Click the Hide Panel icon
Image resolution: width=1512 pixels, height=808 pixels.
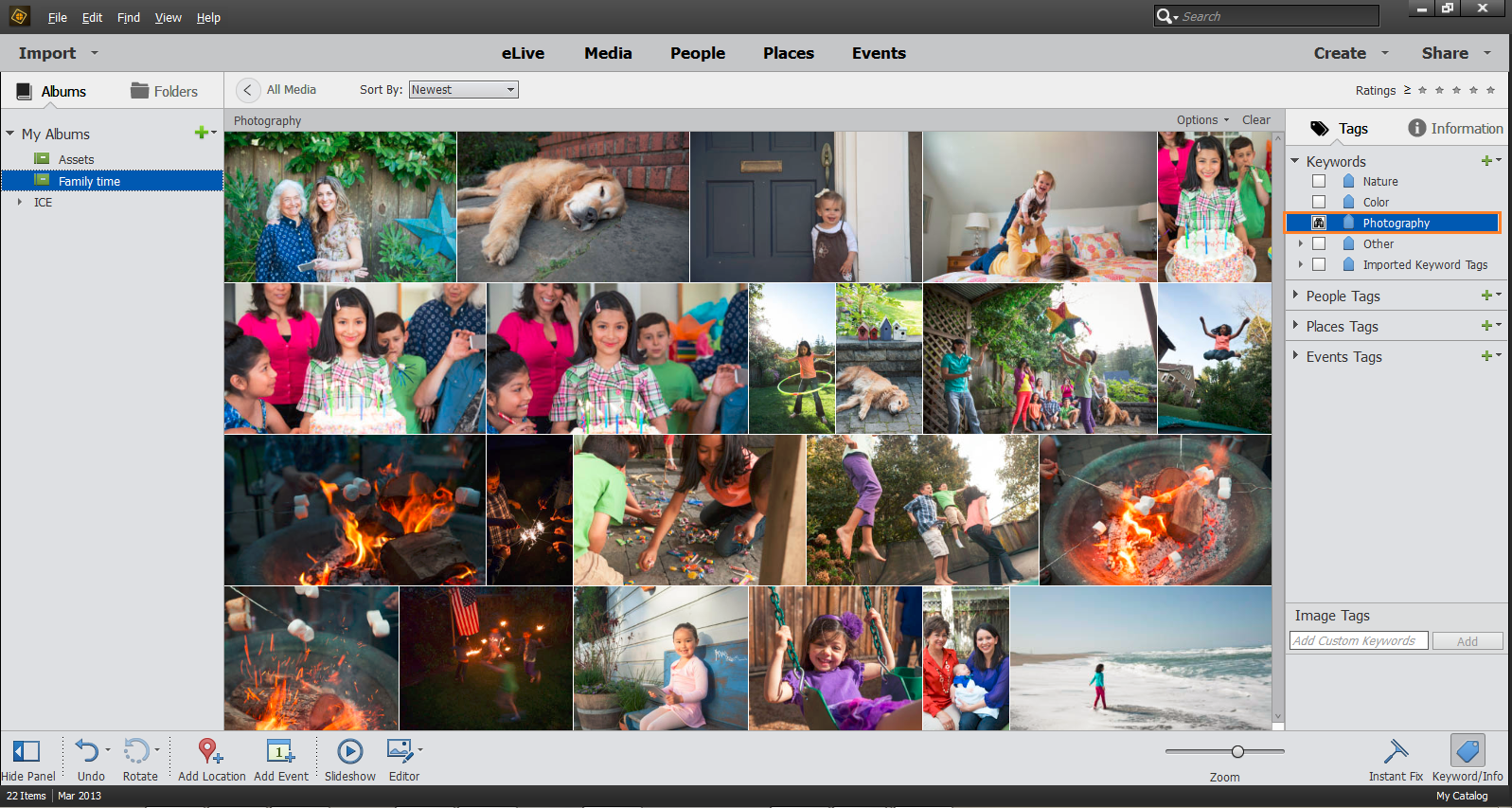click(x=27, y=752)
